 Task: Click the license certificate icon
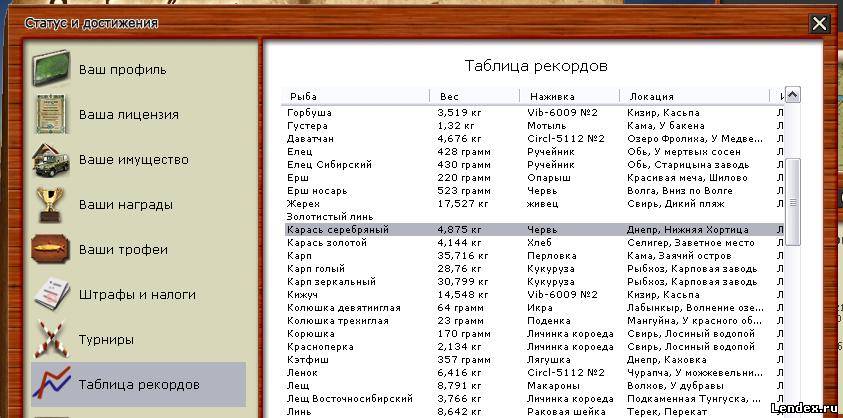(51, 114)
